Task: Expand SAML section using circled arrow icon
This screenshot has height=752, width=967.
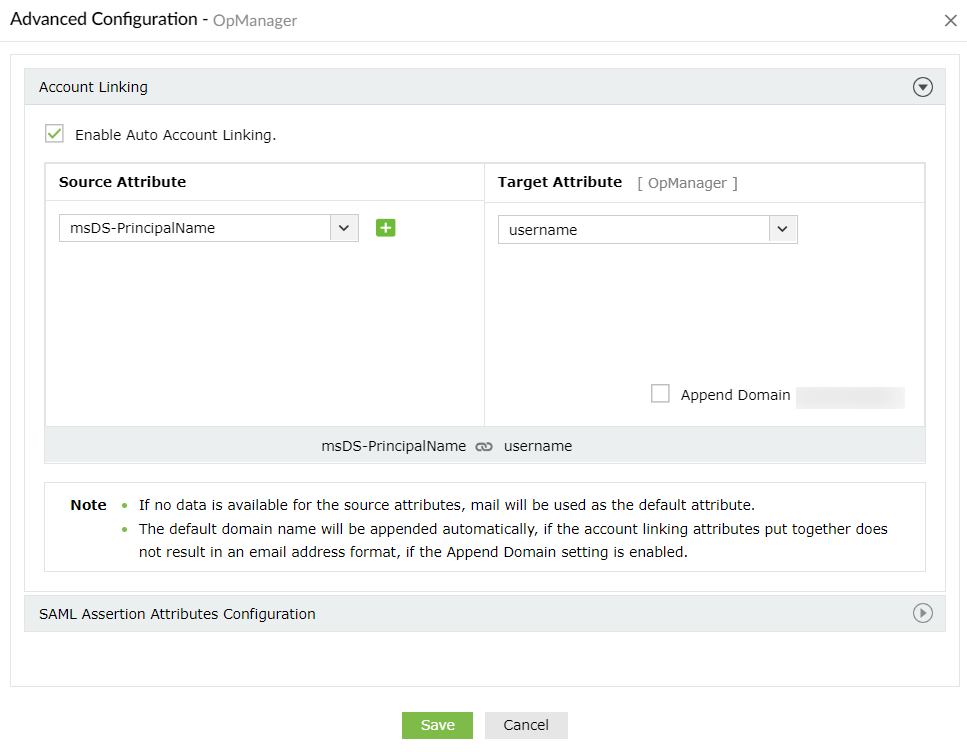Action: [923, 613]
